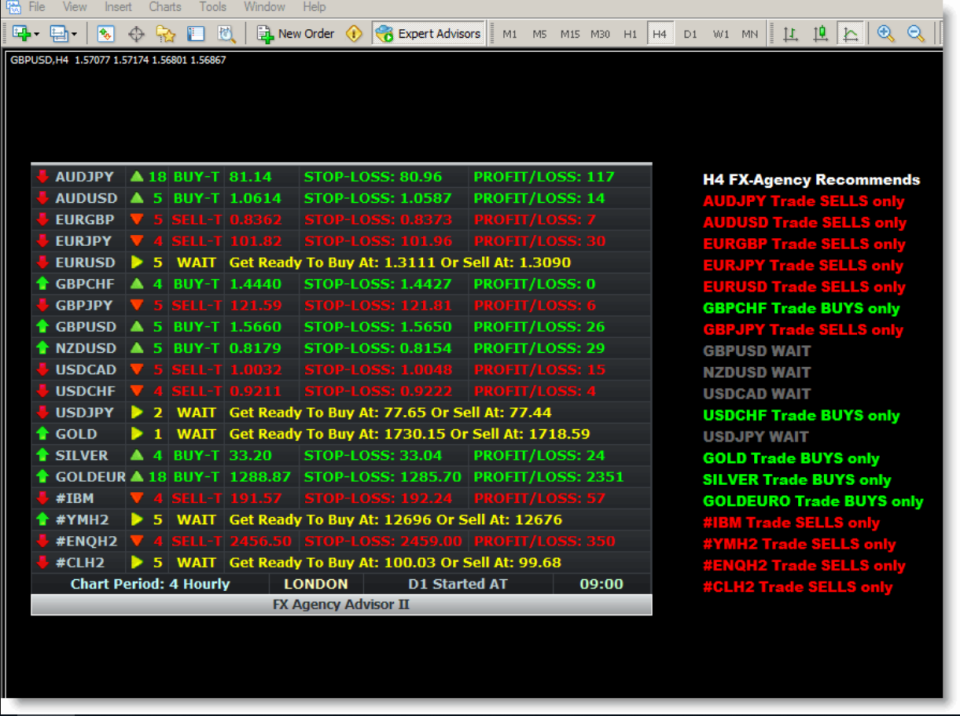This screenshot has height=716, width=960.
Task: Open the chart Profiles dropdown
Action: tap(72, 33)
